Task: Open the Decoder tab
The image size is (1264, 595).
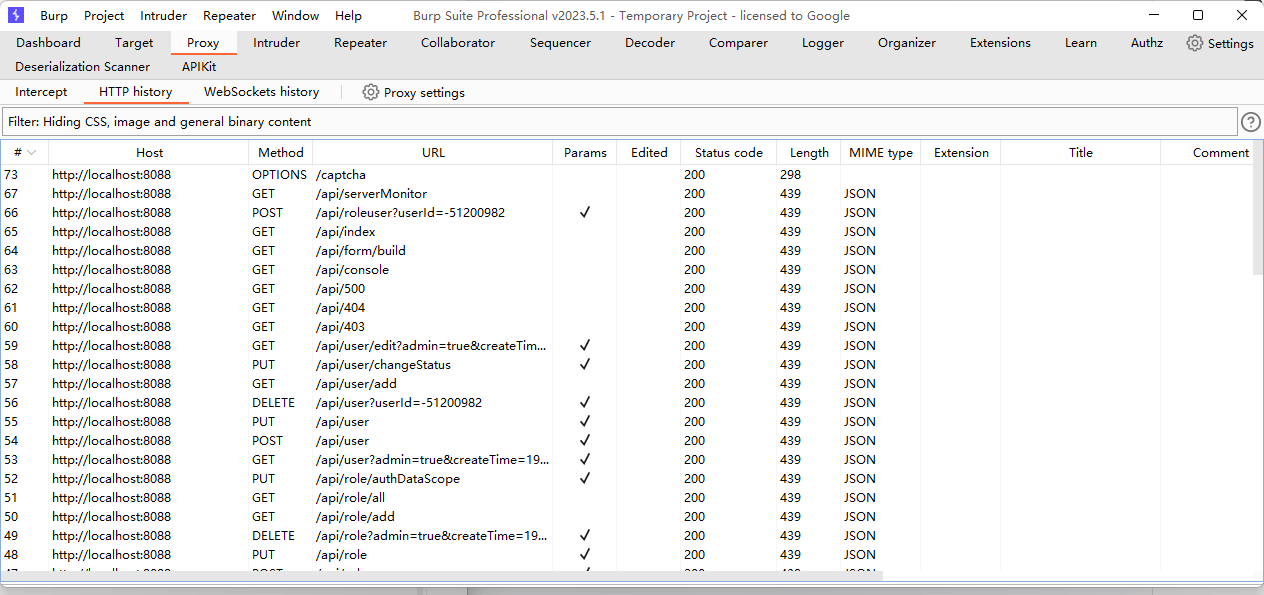Action: pos(650,43)
